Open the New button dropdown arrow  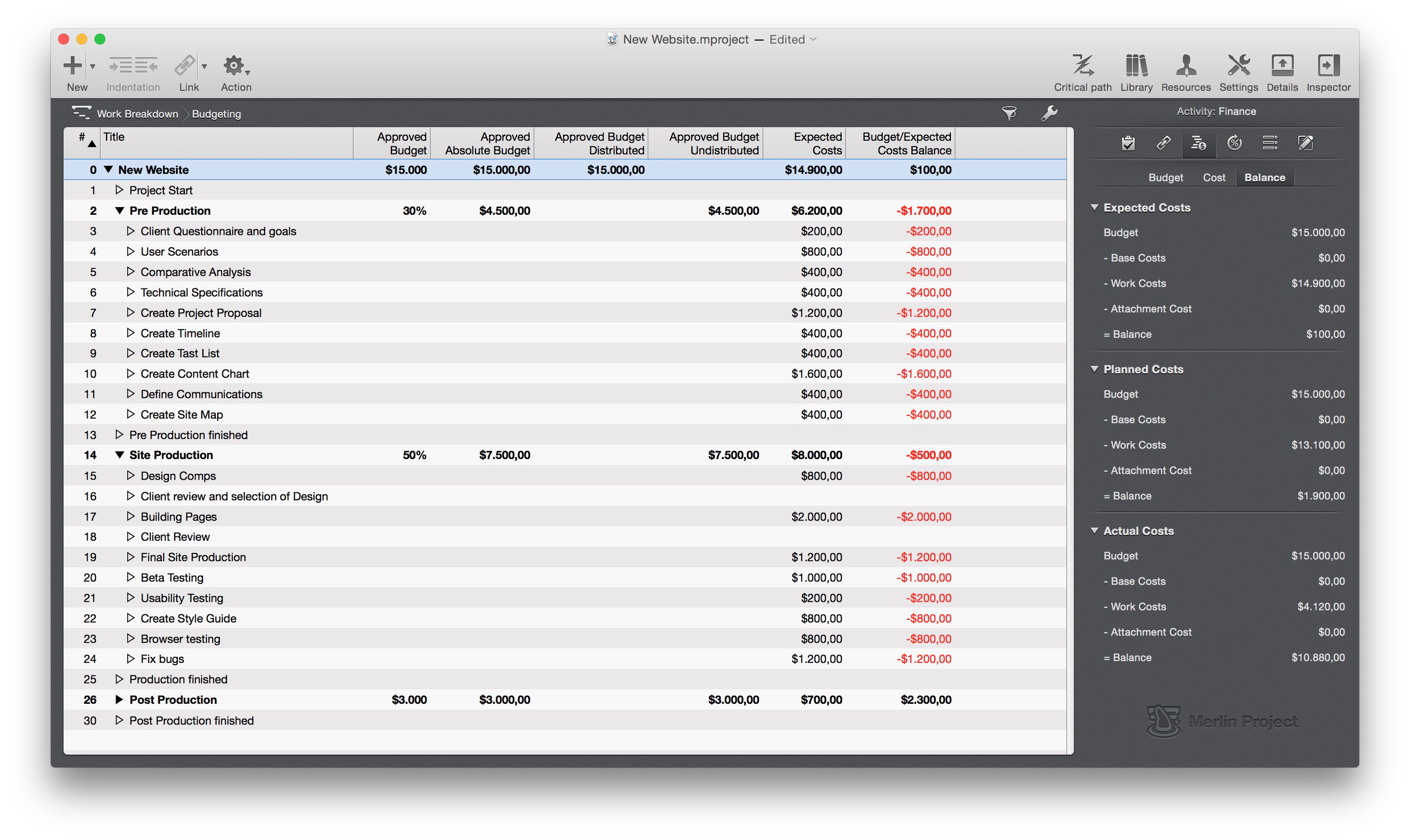click(93, 67)
